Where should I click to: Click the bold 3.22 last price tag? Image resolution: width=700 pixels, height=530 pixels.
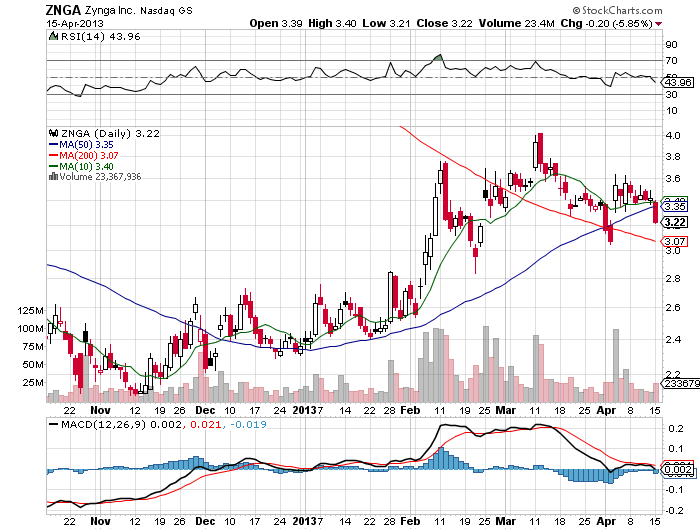(675, 222)
